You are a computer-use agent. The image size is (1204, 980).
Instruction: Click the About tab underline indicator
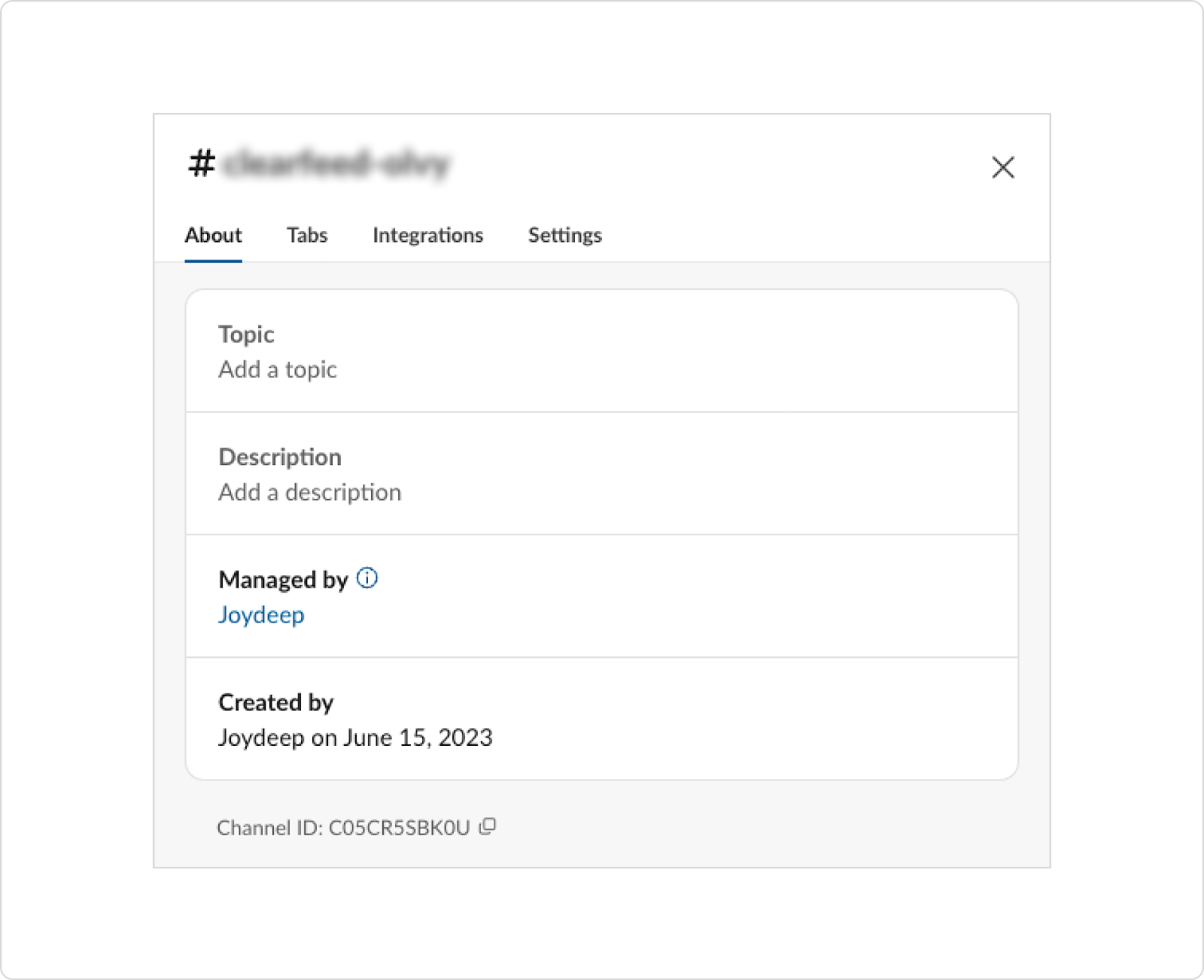click(213, 258)
